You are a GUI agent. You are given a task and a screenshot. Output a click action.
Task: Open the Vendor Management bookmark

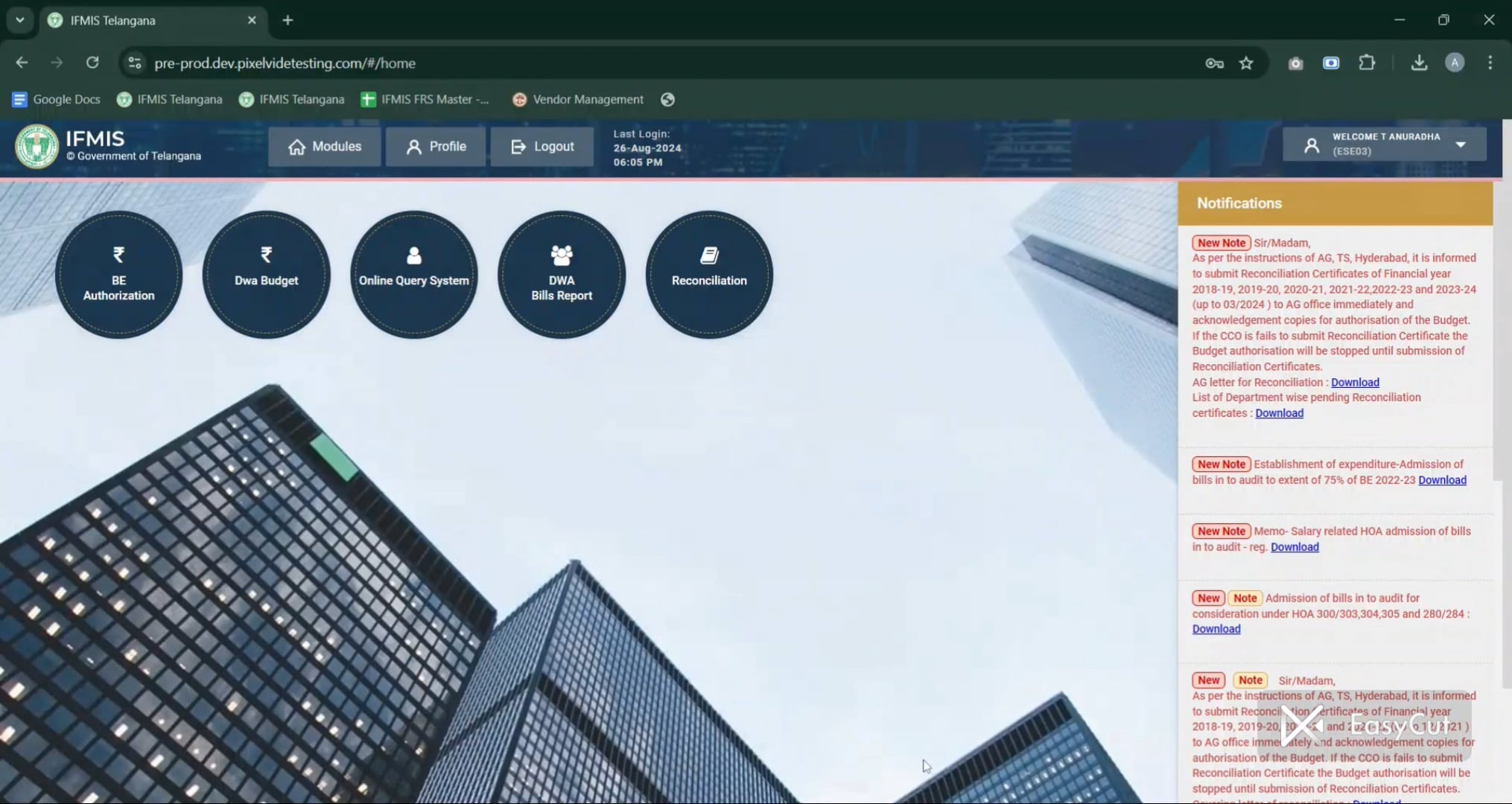tap(577, 99)
